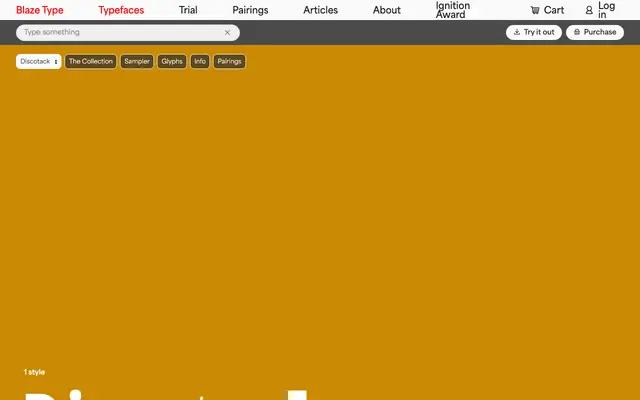The width and height of the screenshot is (640, 400).
Task: Click the Log in link
Action: (x=600, y=10)
